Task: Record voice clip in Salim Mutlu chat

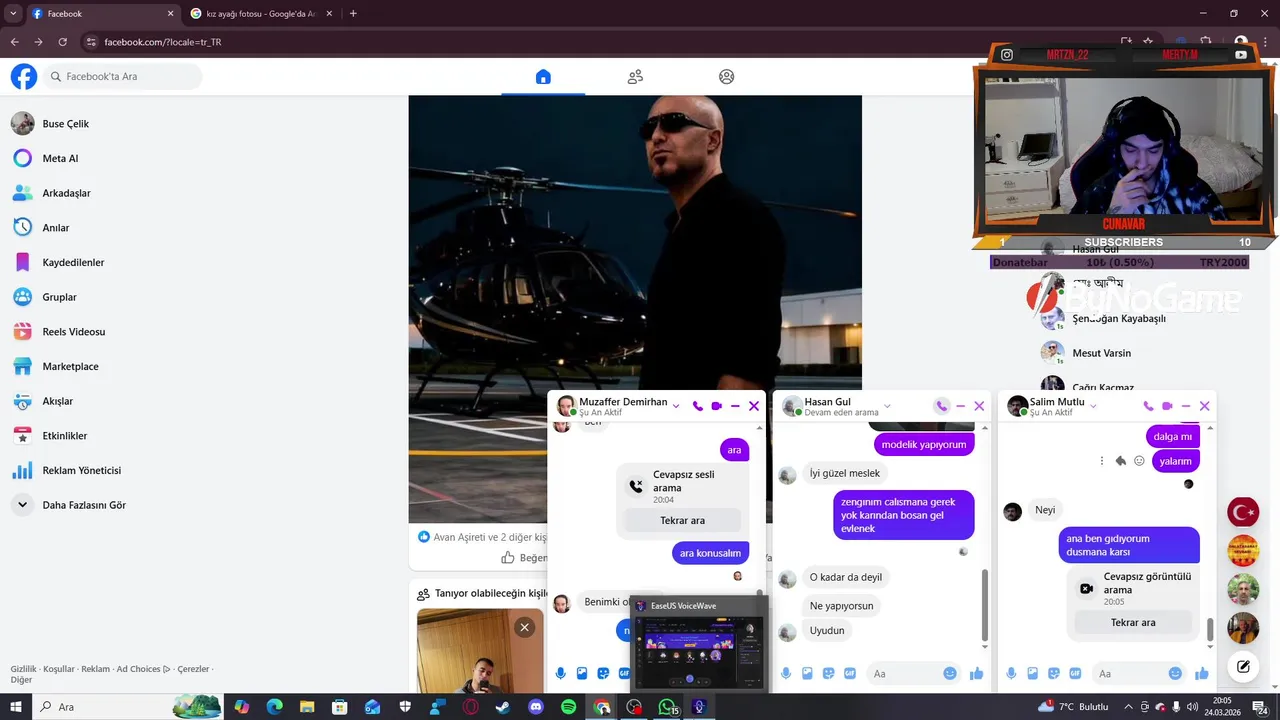Action: pos(1011,673)
